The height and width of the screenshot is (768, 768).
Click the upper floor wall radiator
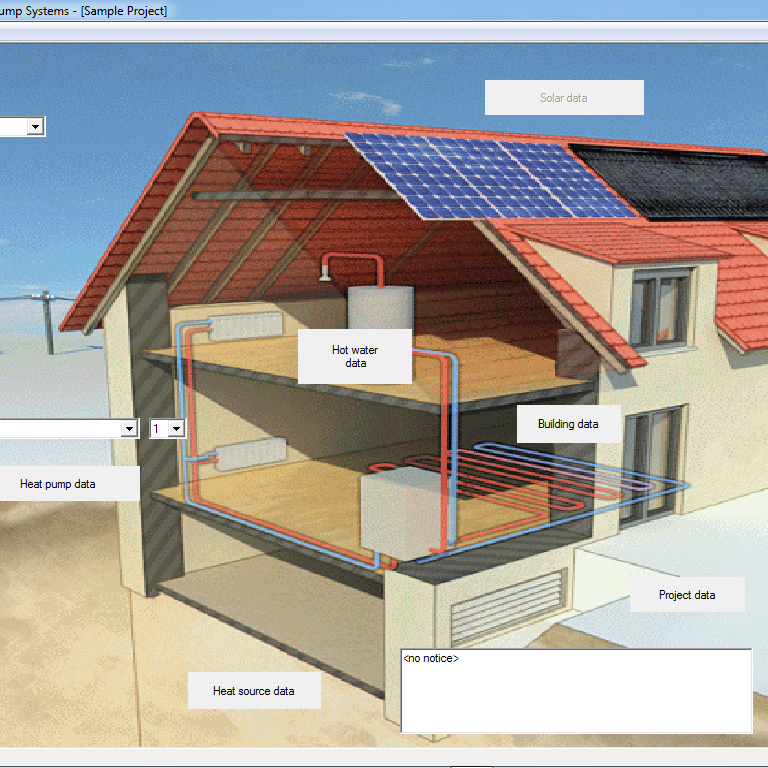coord(247,327)
